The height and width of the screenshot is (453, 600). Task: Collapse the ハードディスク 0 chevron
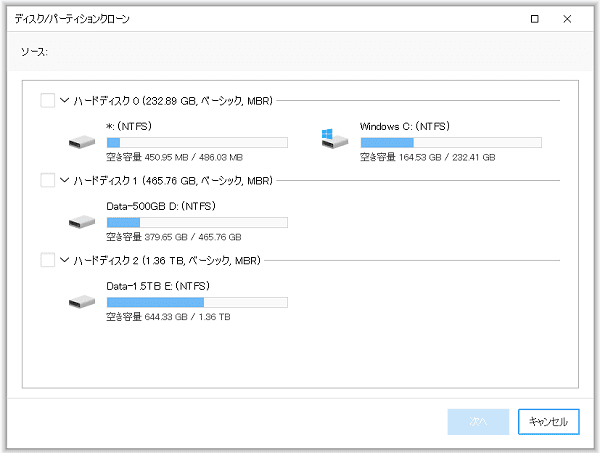click(66, 100)
